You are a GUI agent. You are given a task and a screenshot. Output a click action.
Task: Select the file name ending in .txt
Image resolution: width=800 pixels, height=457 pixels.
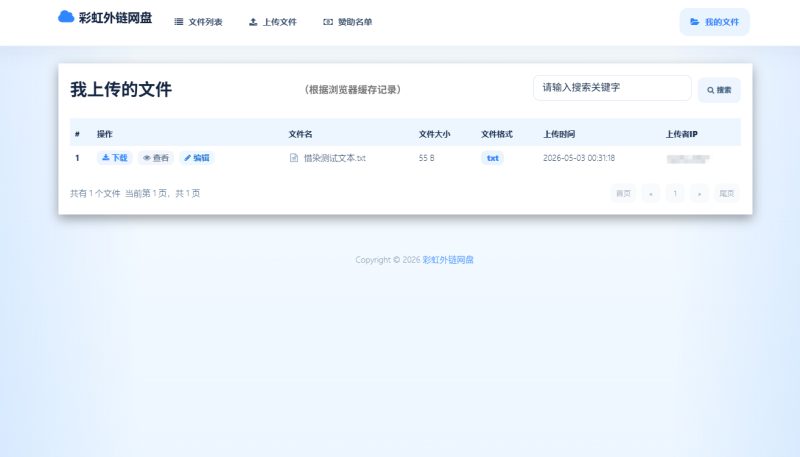[x=335, y=158]
